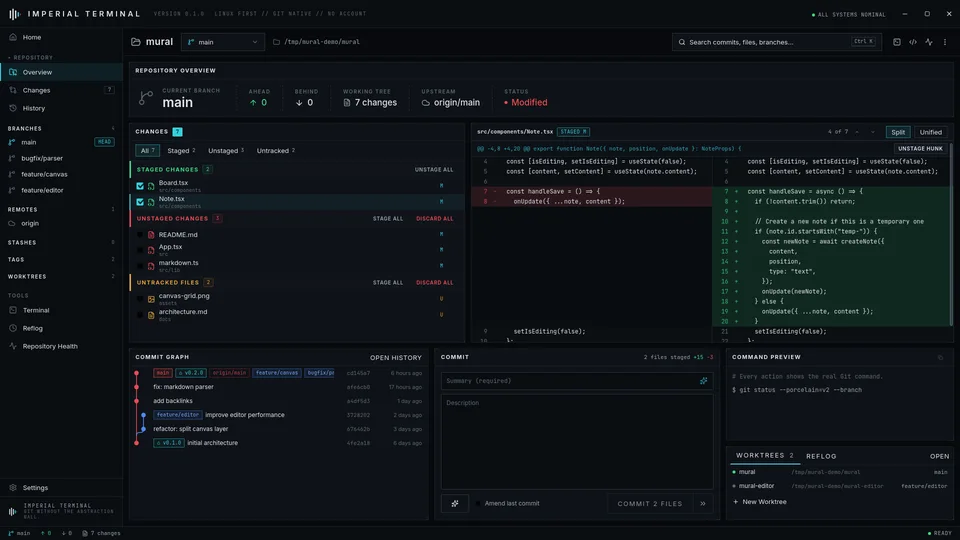960x540 pixels.
Task: Open the activity pulse icon in top toolbar
Action: point(929,42)
